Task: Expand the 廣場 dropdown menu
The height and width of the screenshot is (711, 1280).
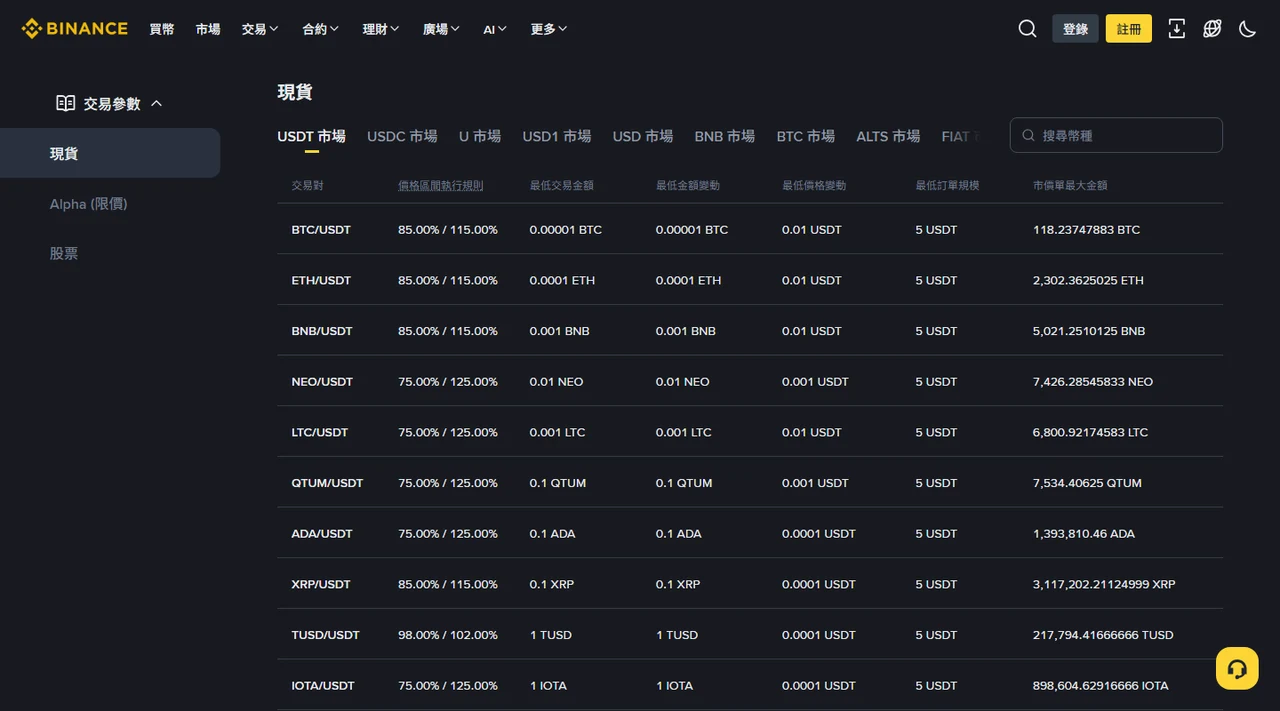Action: 441,29
